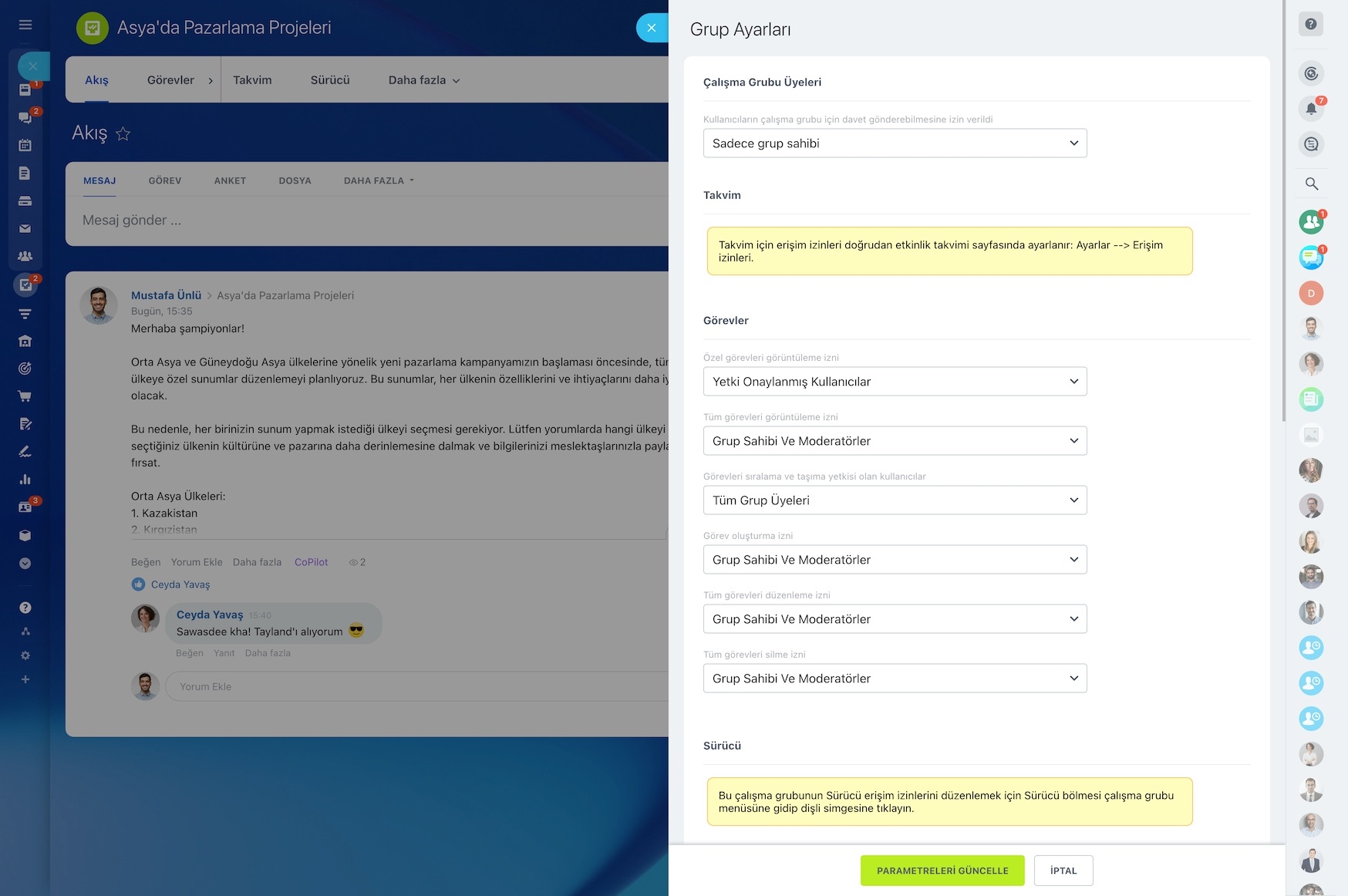Expand the 'Yetki Onaylanmış Kullanıcılar' dropdown
This screenshot has height=896, width=1348.
(x=895, y=382)
